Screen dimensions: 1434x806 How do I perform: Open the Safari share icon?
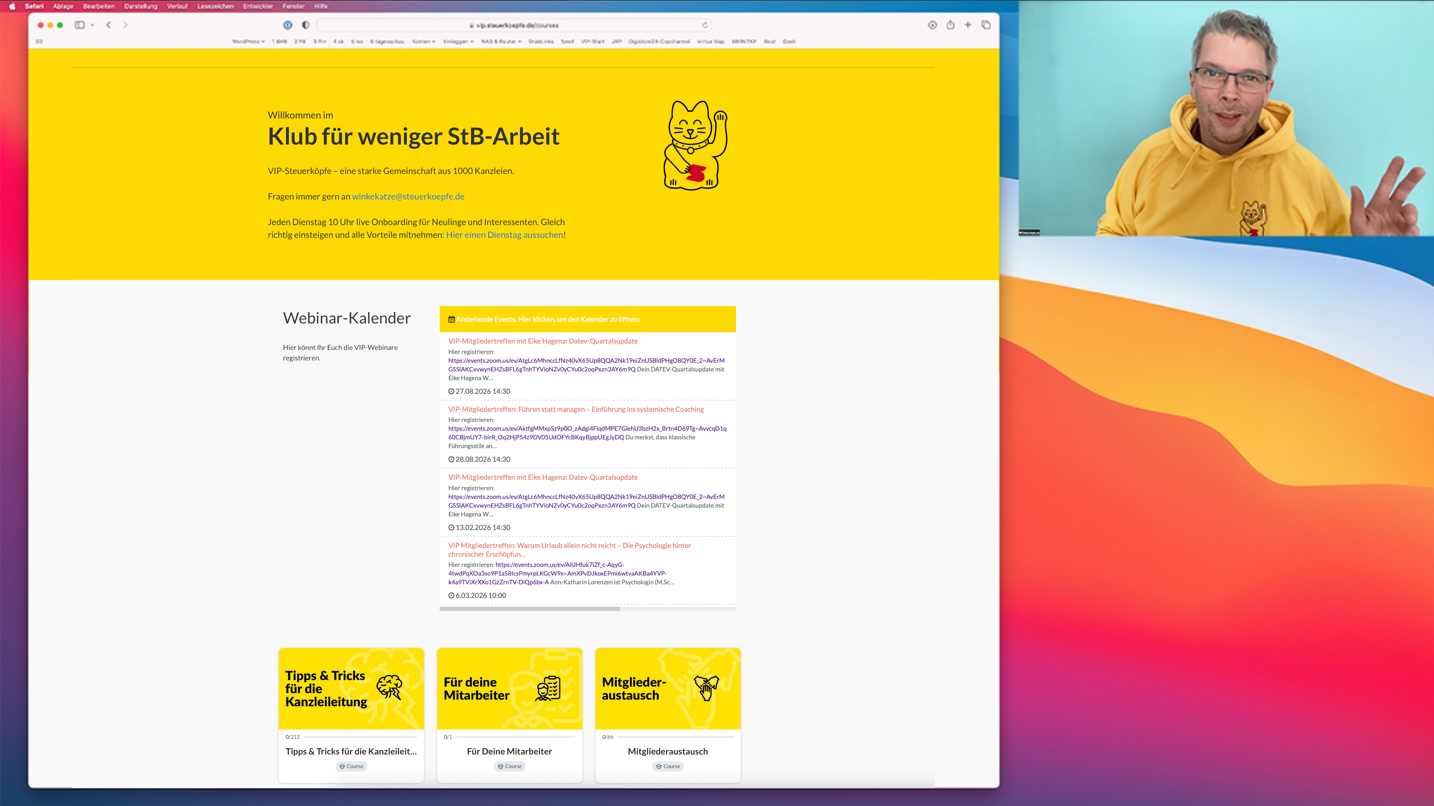[950, 25]
